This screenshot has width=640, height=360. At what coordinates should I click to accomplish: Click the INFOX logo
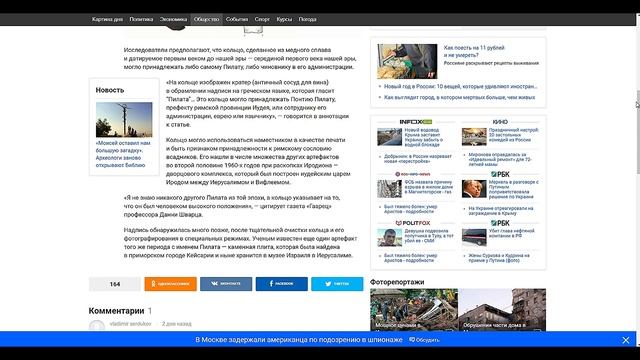pos(416,122)
